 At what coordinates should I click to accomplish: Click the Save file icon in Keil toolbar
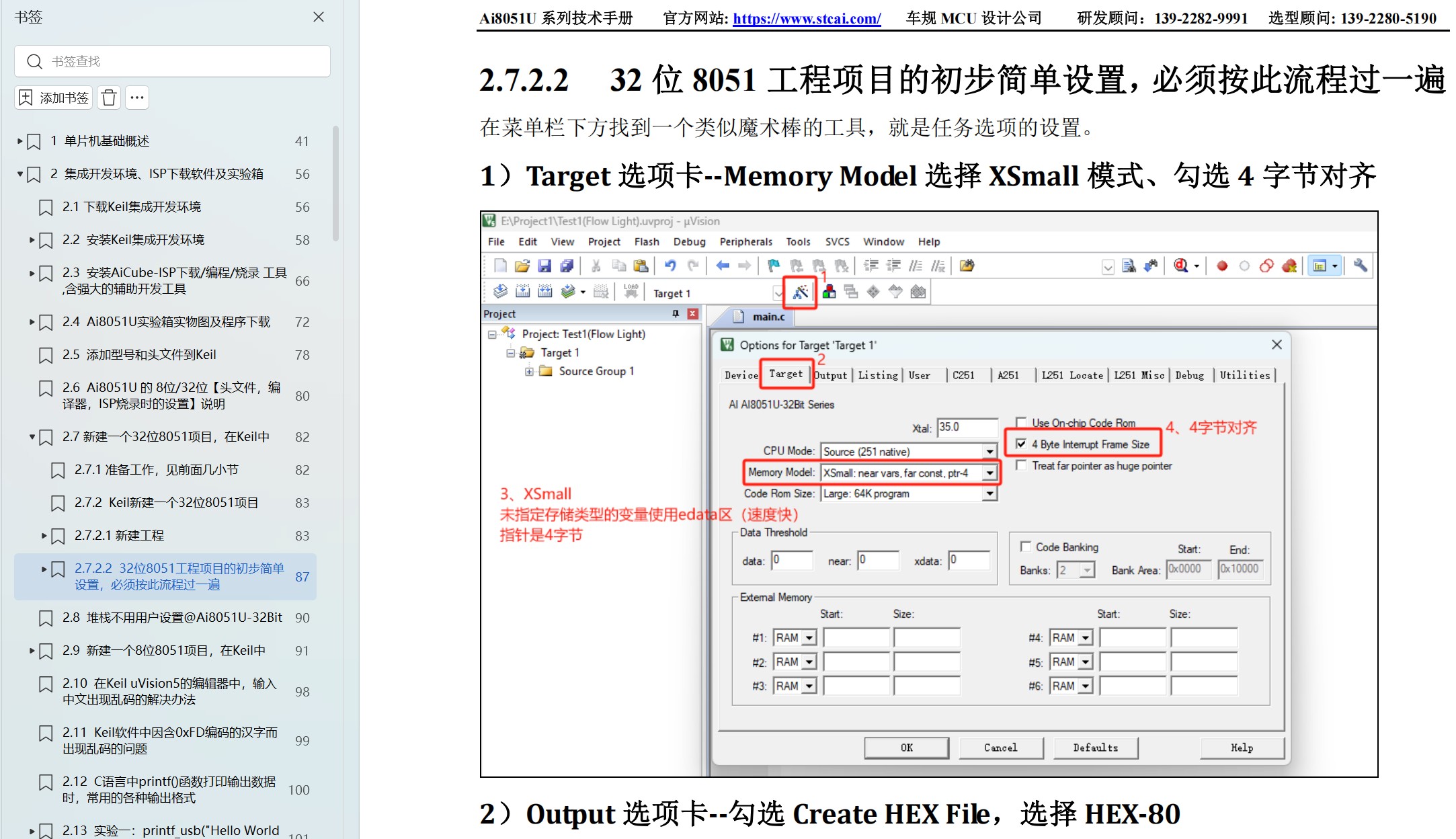pos(544,266)
